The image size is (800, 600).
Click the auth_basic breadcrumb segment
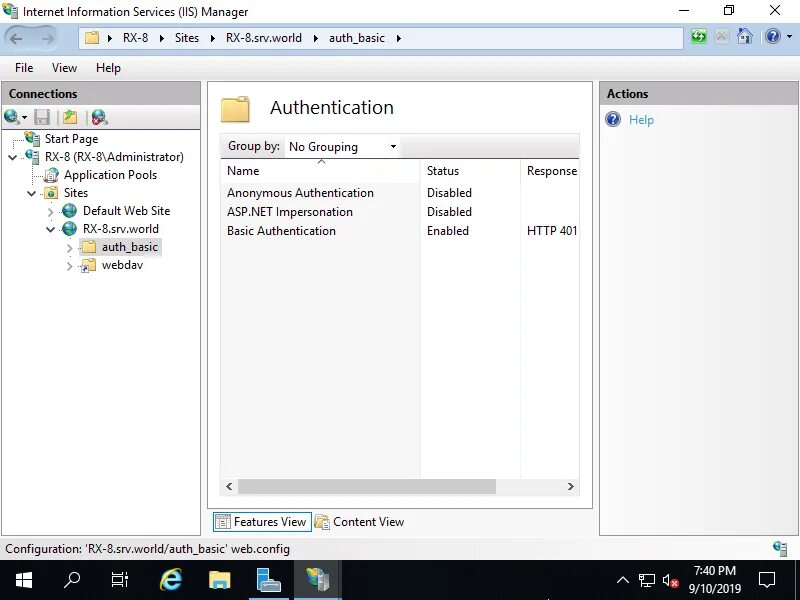pos(357,38)
